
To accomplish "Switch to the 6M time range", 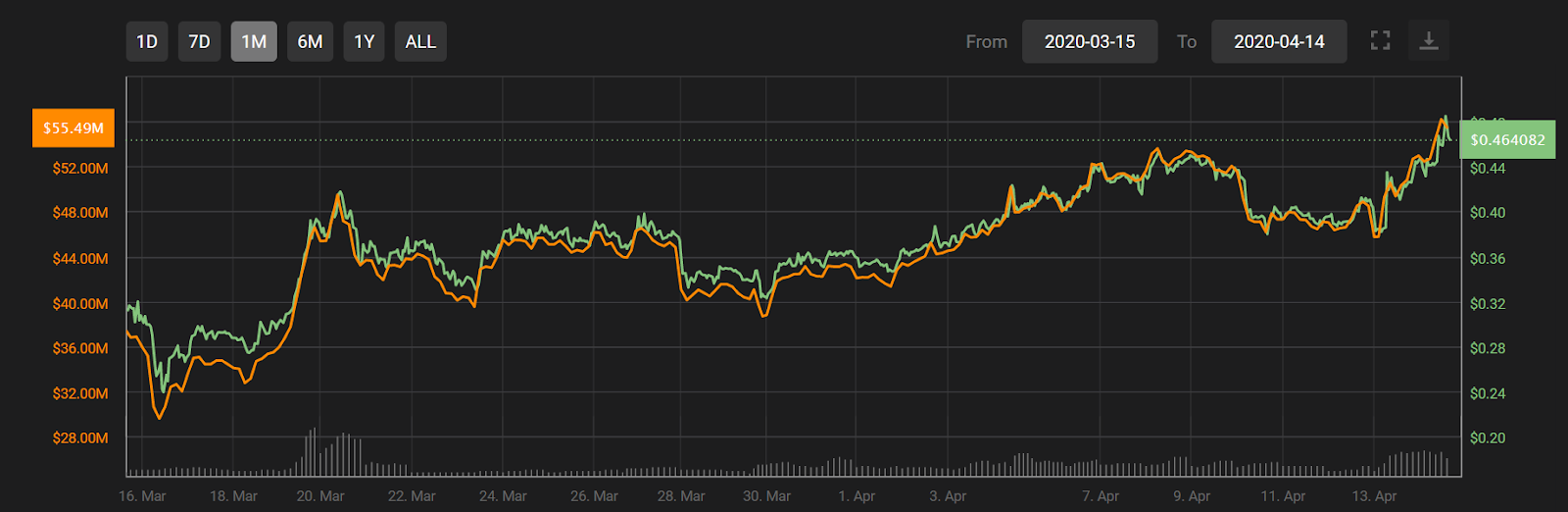I will click(x=310, y=41).
